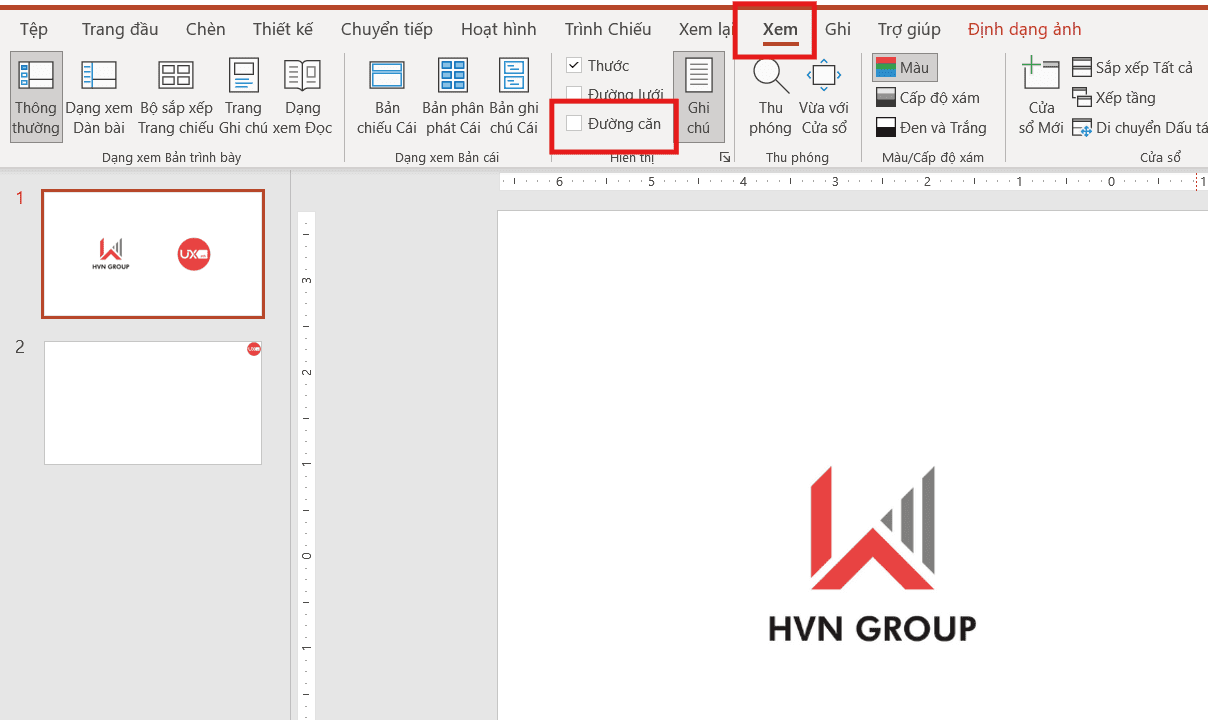This screenshot has height=720, width=1208.
Task: Open Dạng xem Đọc view
Action: pyautogui.click(x=303, y=97)
